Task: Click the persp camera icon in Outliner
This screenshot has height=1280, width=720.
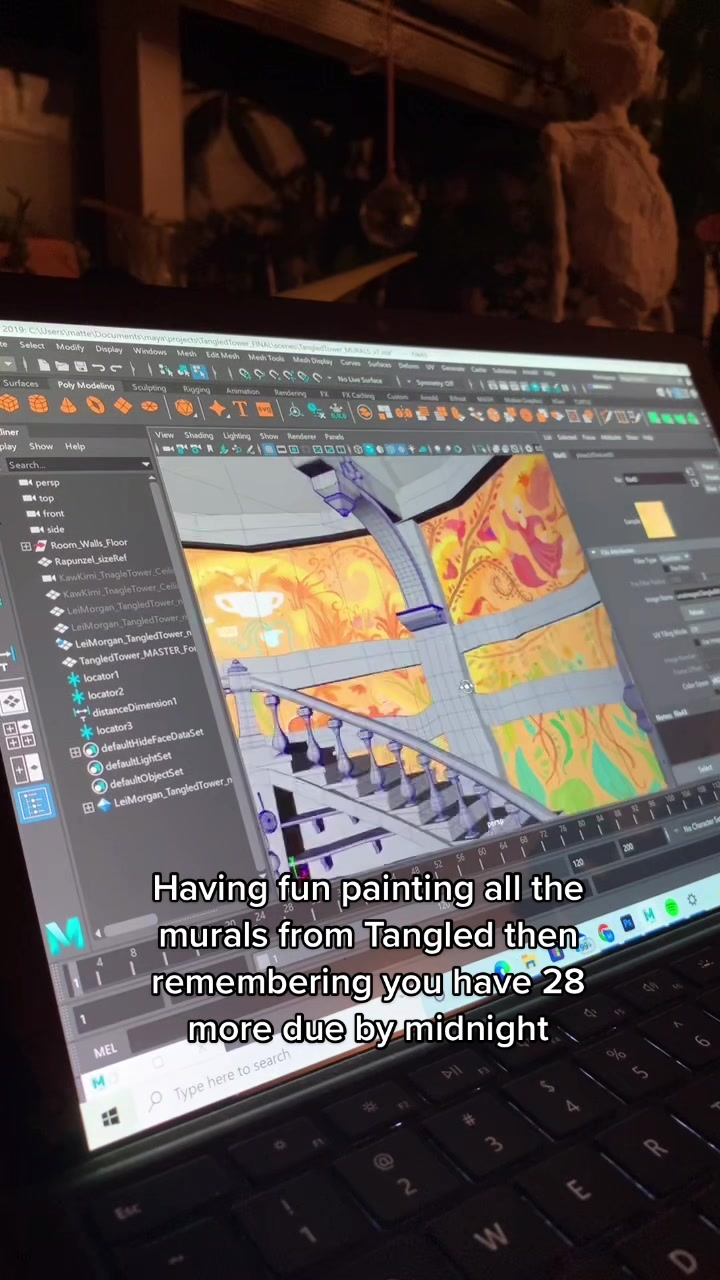Action: [x=27, y=482]
